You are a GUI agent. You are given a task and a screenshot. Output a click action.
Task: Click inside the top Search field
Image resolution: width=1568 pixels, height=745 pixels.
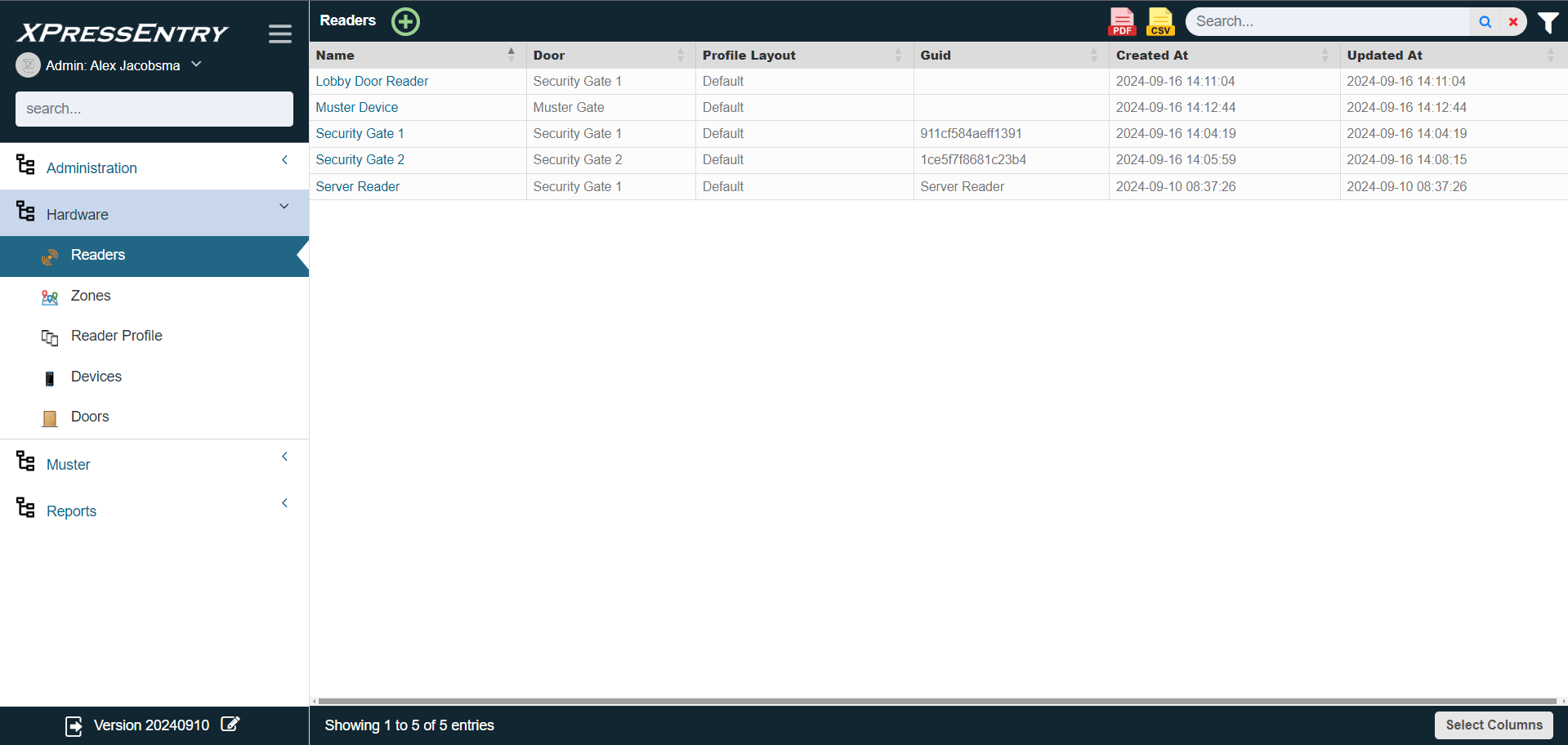(1324, 21)
